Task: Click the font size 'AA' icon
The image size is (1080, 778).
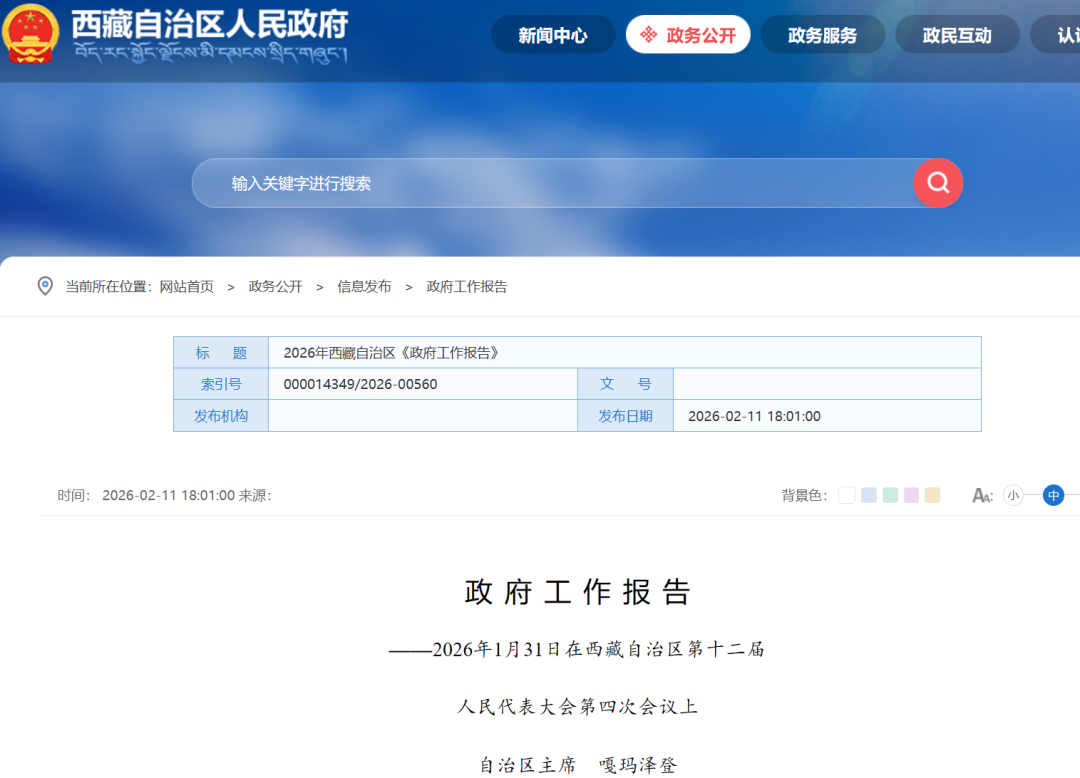Action: click(982, 495)
